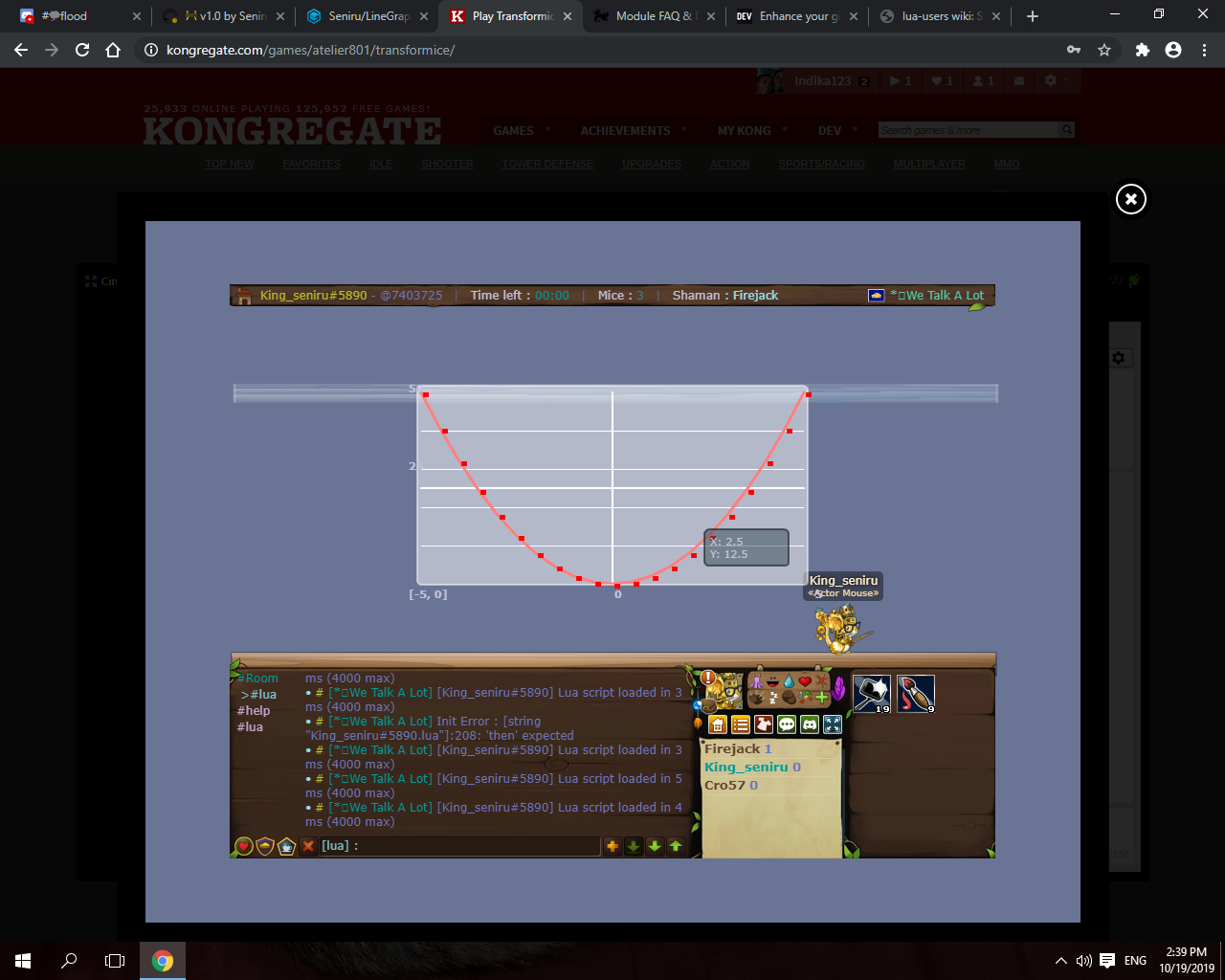The height and width of the screenshot is (980, 1225).
Task: Trigger the laughing face emote
Action: (x=773, y=681)
